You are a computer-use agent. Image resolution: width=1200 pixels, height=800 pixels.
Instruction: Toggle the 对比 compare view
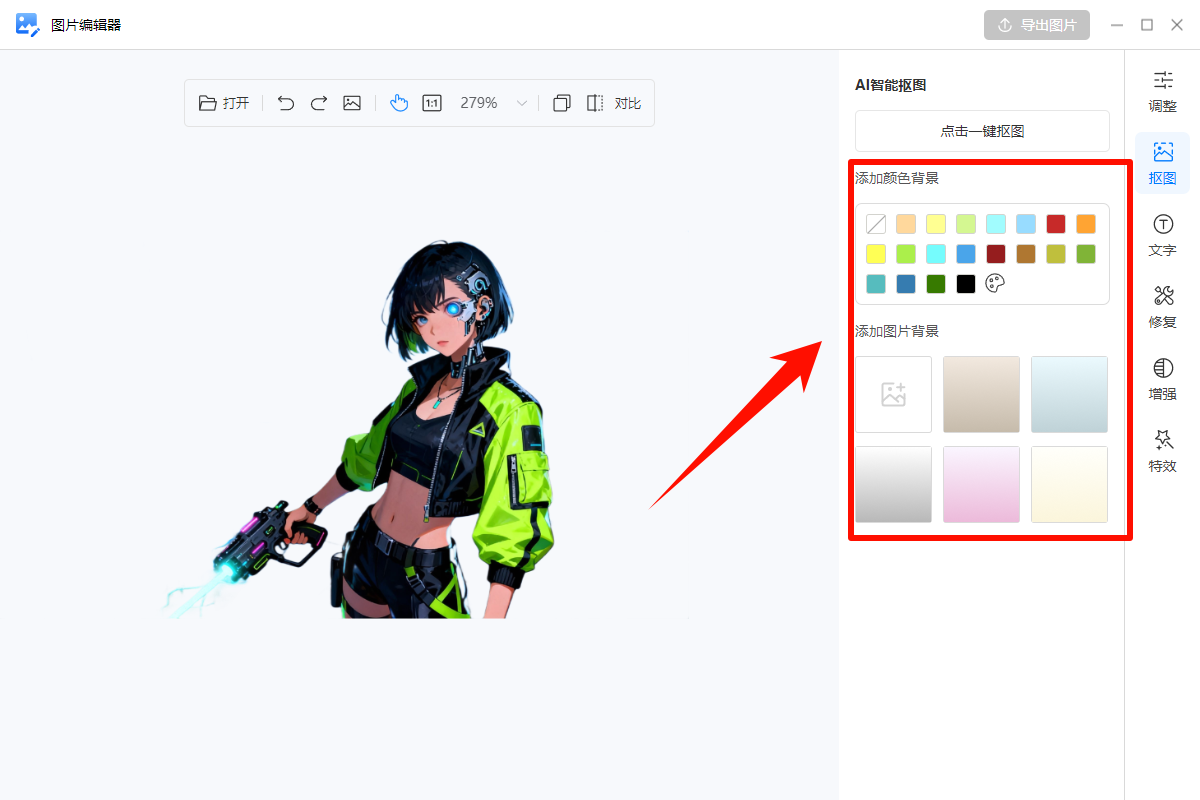[x=614, y=103]
